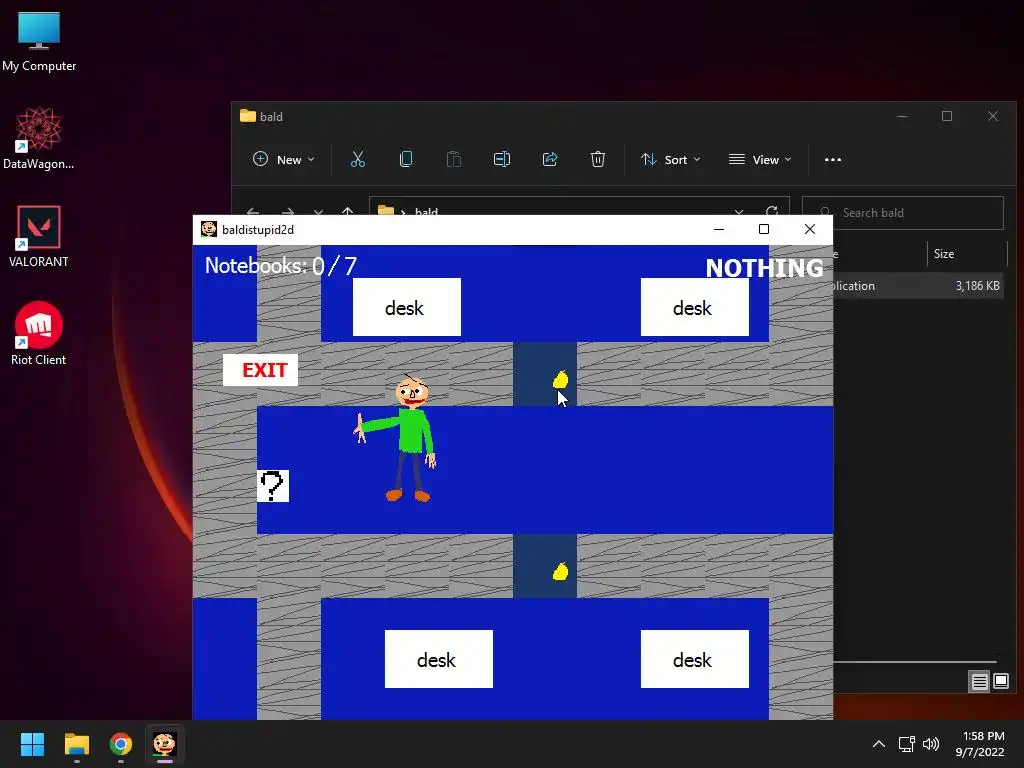
Task: Open the View dropdown in Explorer
Action: pyautogui.click(x=760, y=159)
